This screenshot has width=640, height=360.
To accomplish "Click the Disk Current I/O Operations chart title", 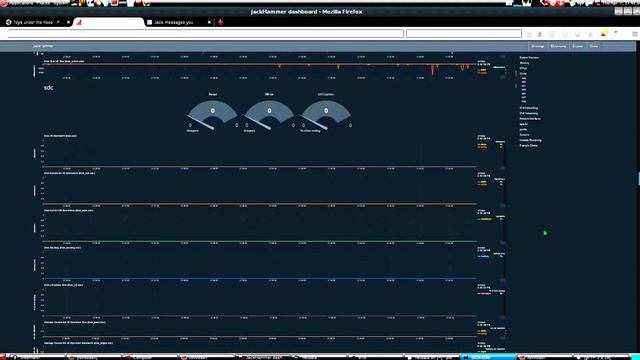I will (x=69, y=210).
